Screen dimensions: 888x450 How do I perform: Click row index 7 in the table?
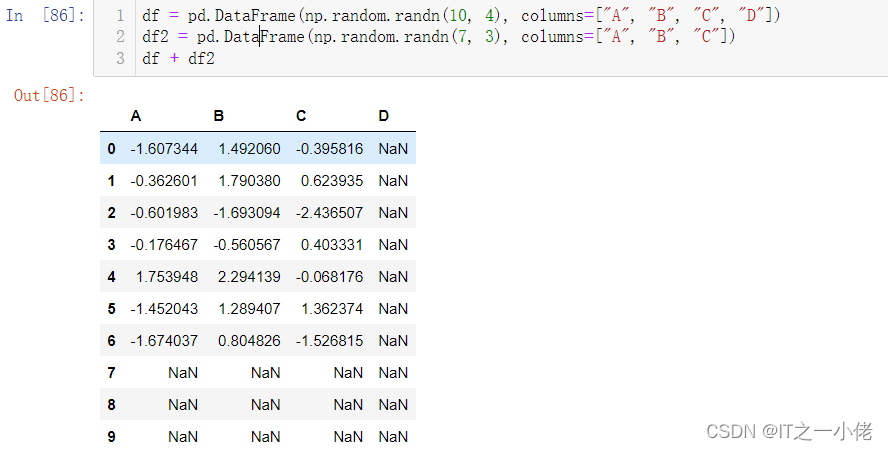click(111, 372)
